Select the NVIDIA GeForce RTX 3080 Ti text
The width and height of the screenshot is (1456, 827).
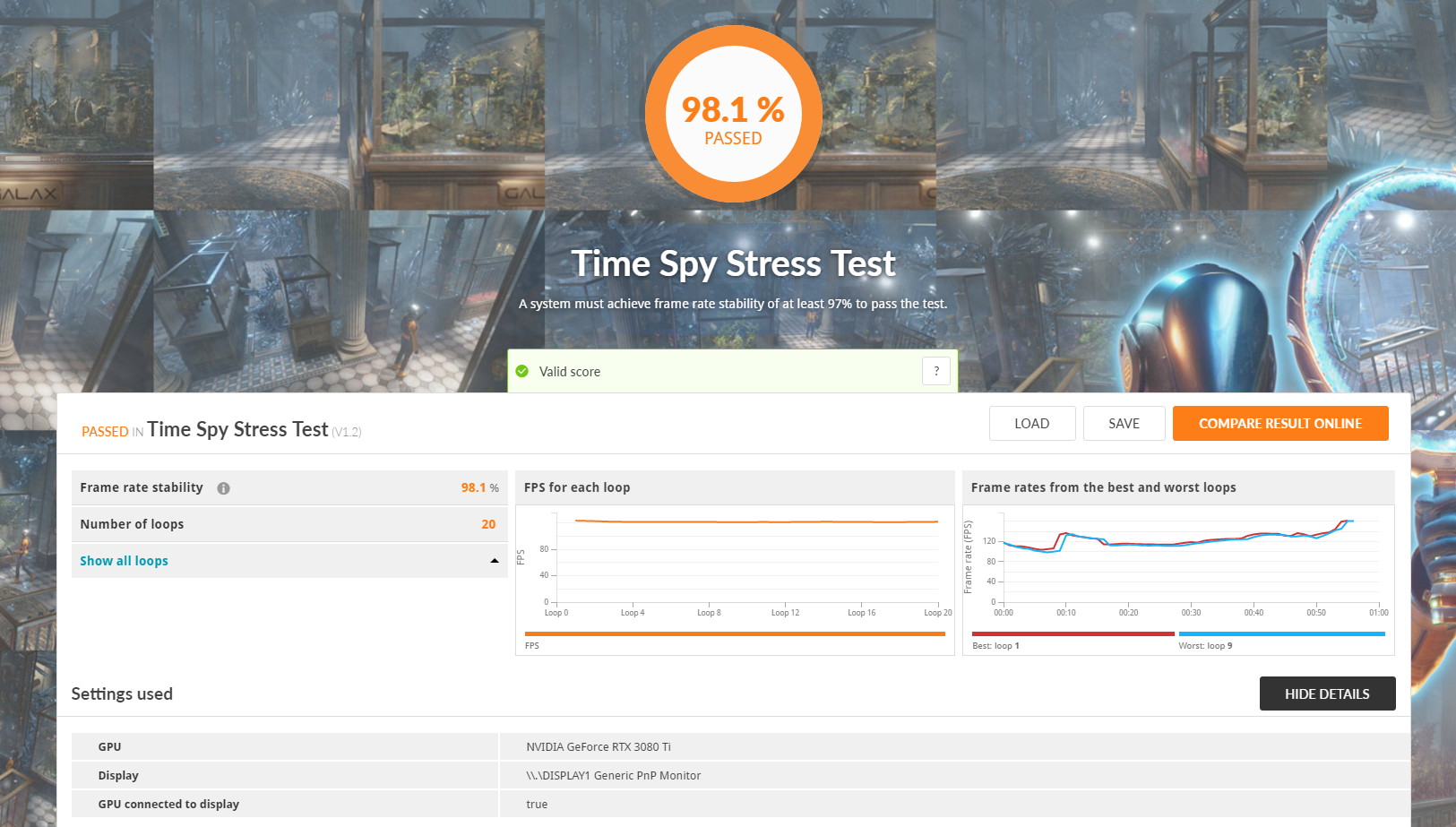[x=599, y=746]
